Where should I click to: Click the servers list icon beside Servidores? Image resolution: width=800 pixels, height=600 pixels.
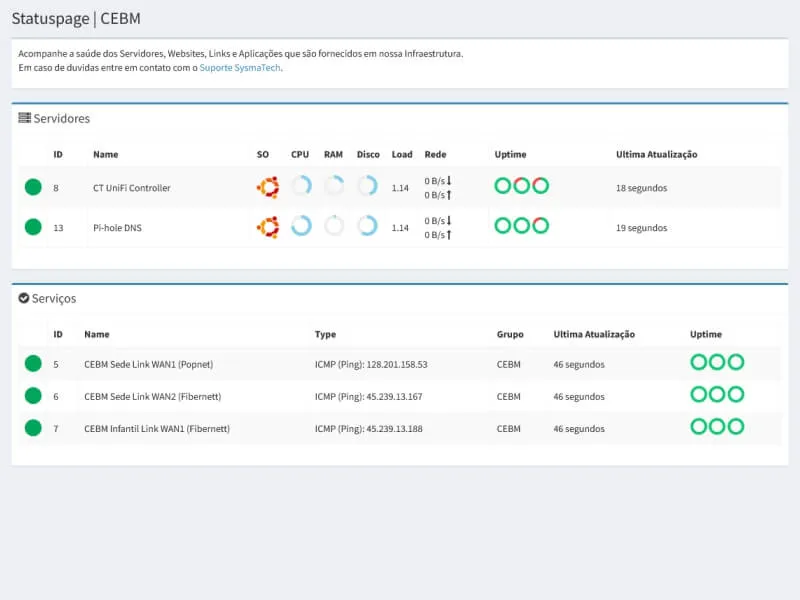click(25, 118)
